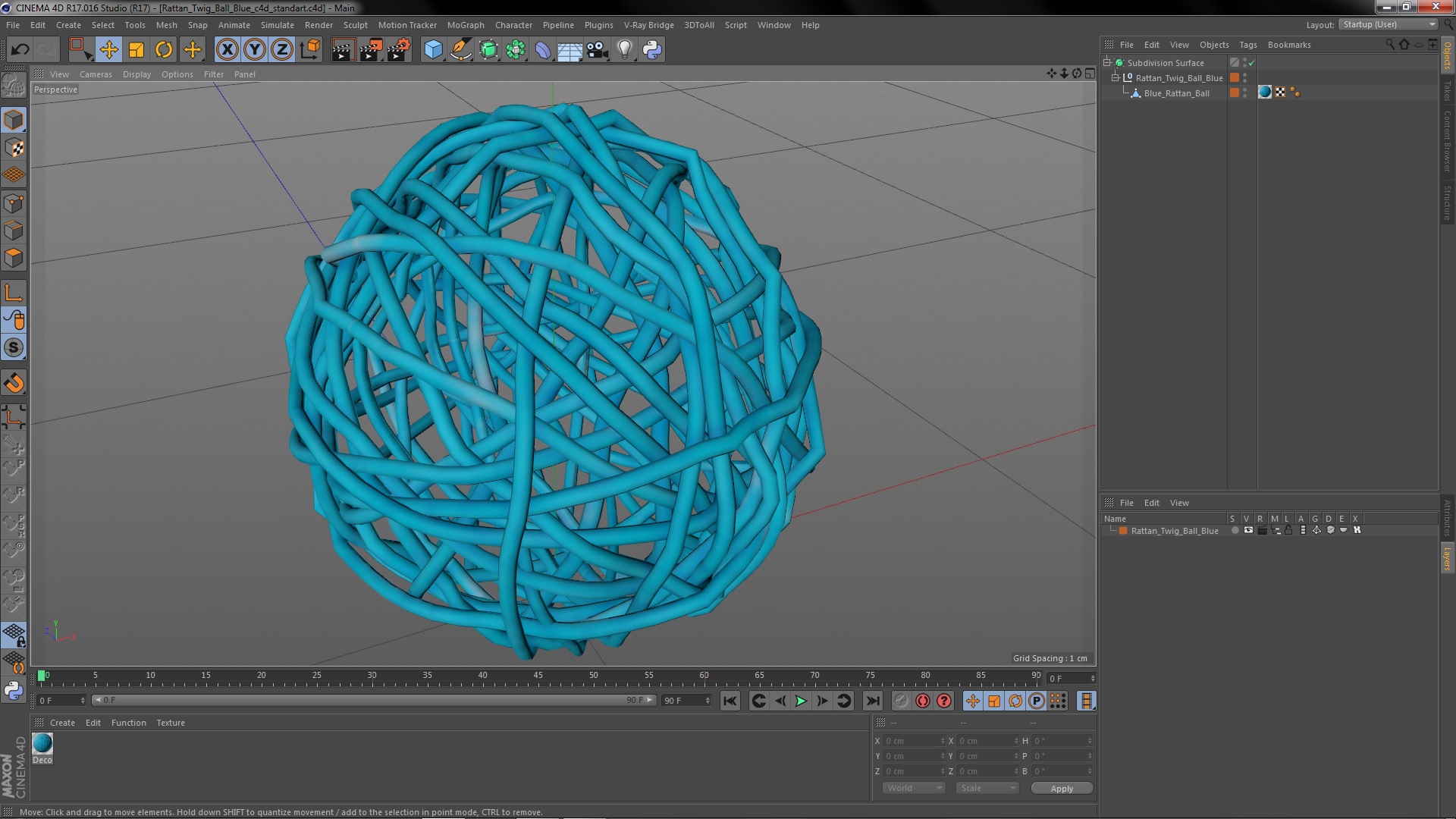The height and width of the screenshot is (819, 1456).
Task: Select the Blue_Rattan_Ball object
Action: point(1176,93)
